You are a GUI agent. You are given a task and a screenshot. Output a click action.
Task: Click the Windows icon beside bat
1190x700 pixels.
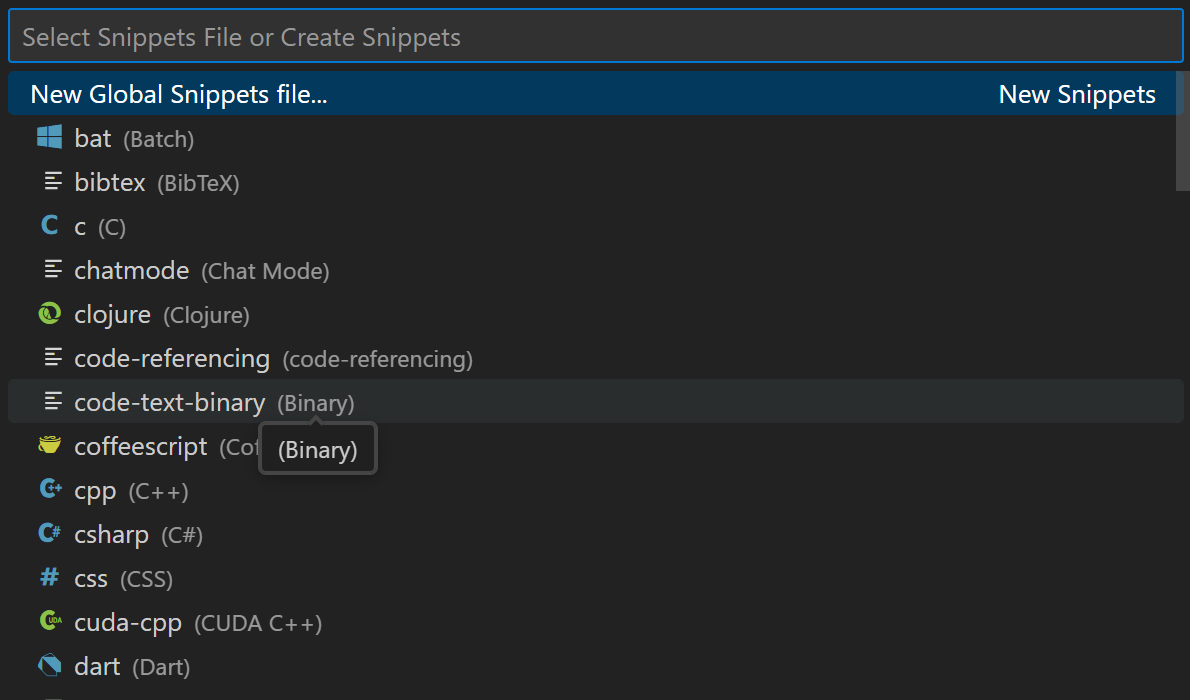coord(49,138)
